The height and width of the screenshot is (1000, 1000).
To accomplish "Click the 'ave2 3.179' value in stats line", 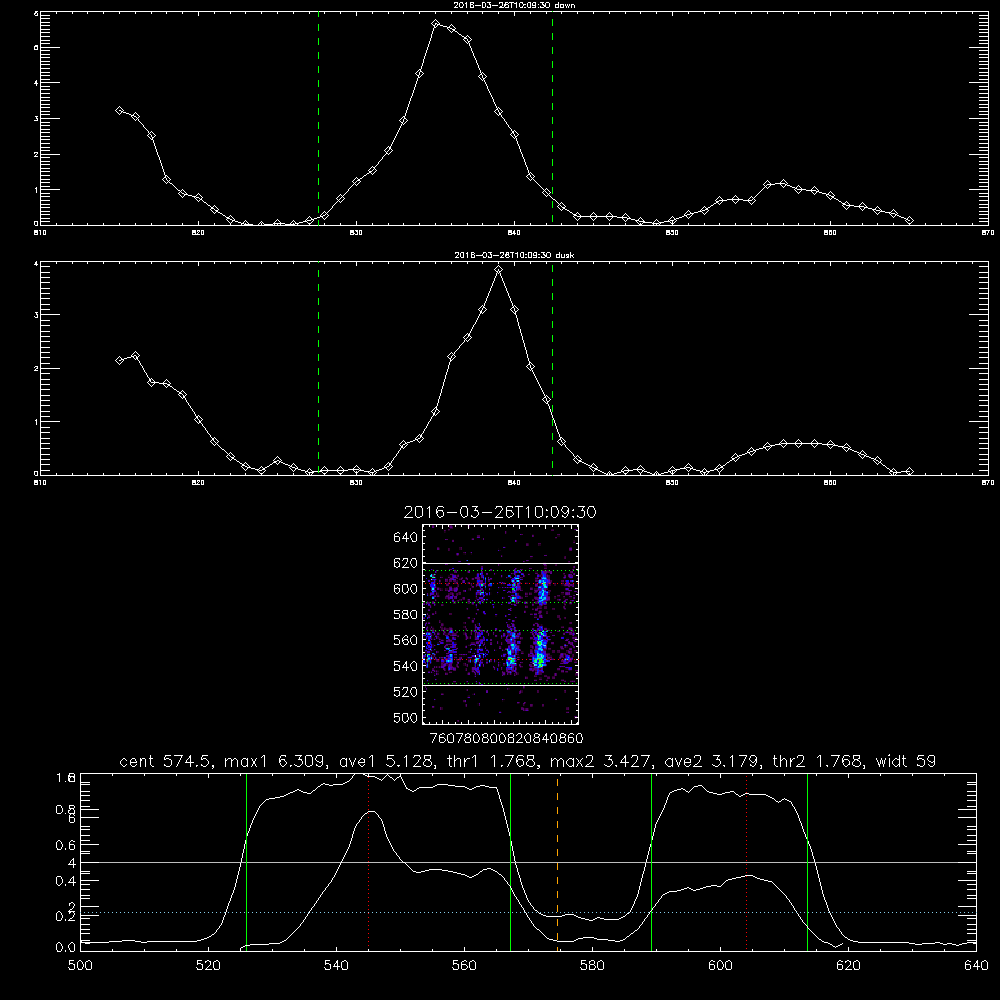I will pos(712,761).
